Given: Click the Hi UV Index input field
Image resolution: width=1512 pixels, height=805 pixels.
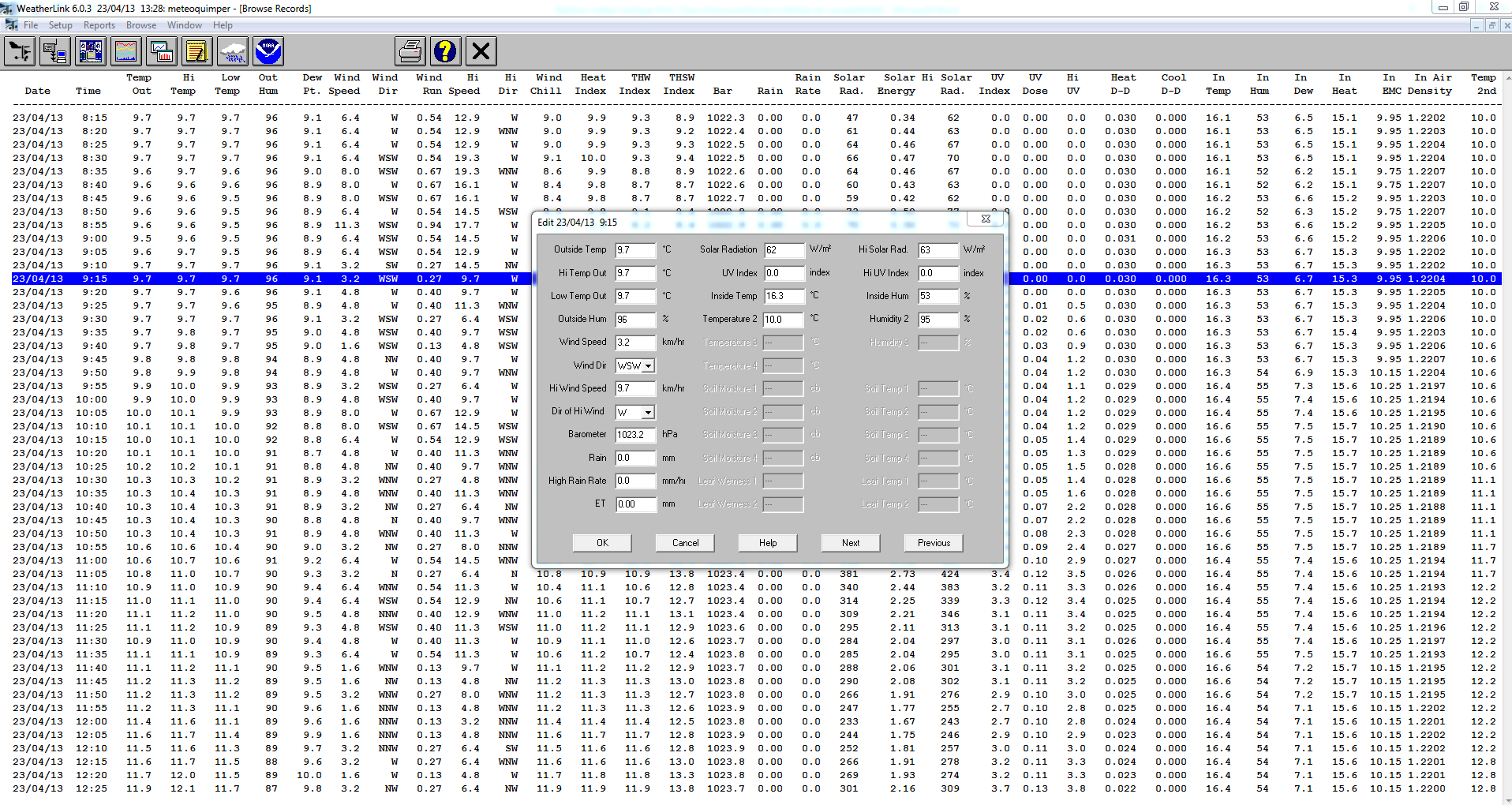Looking at the screenshot, I should point(938,273).
